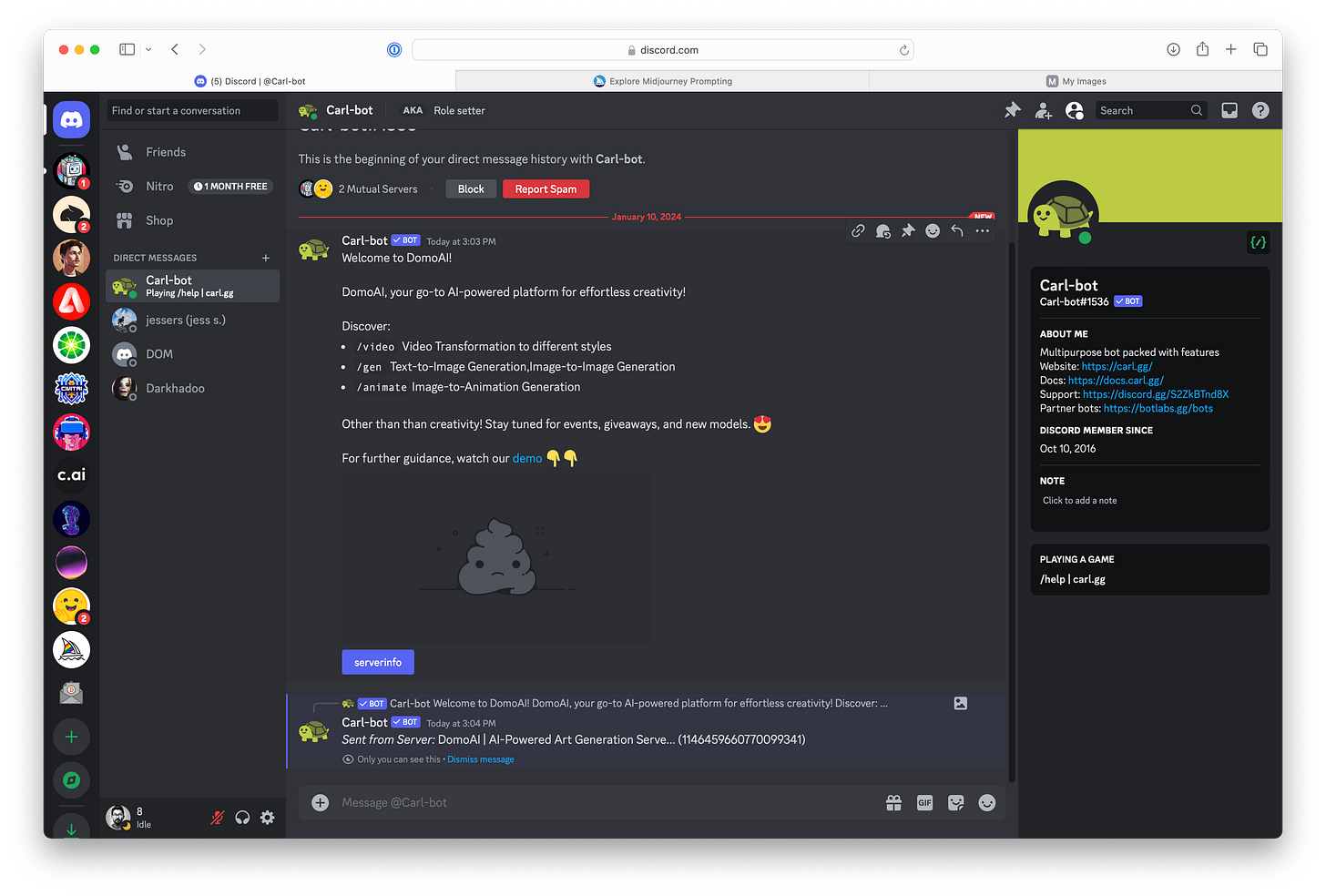Reload the discord.com page
Viewport: 1326px width, 896px height.
click(x=903, y=50)
